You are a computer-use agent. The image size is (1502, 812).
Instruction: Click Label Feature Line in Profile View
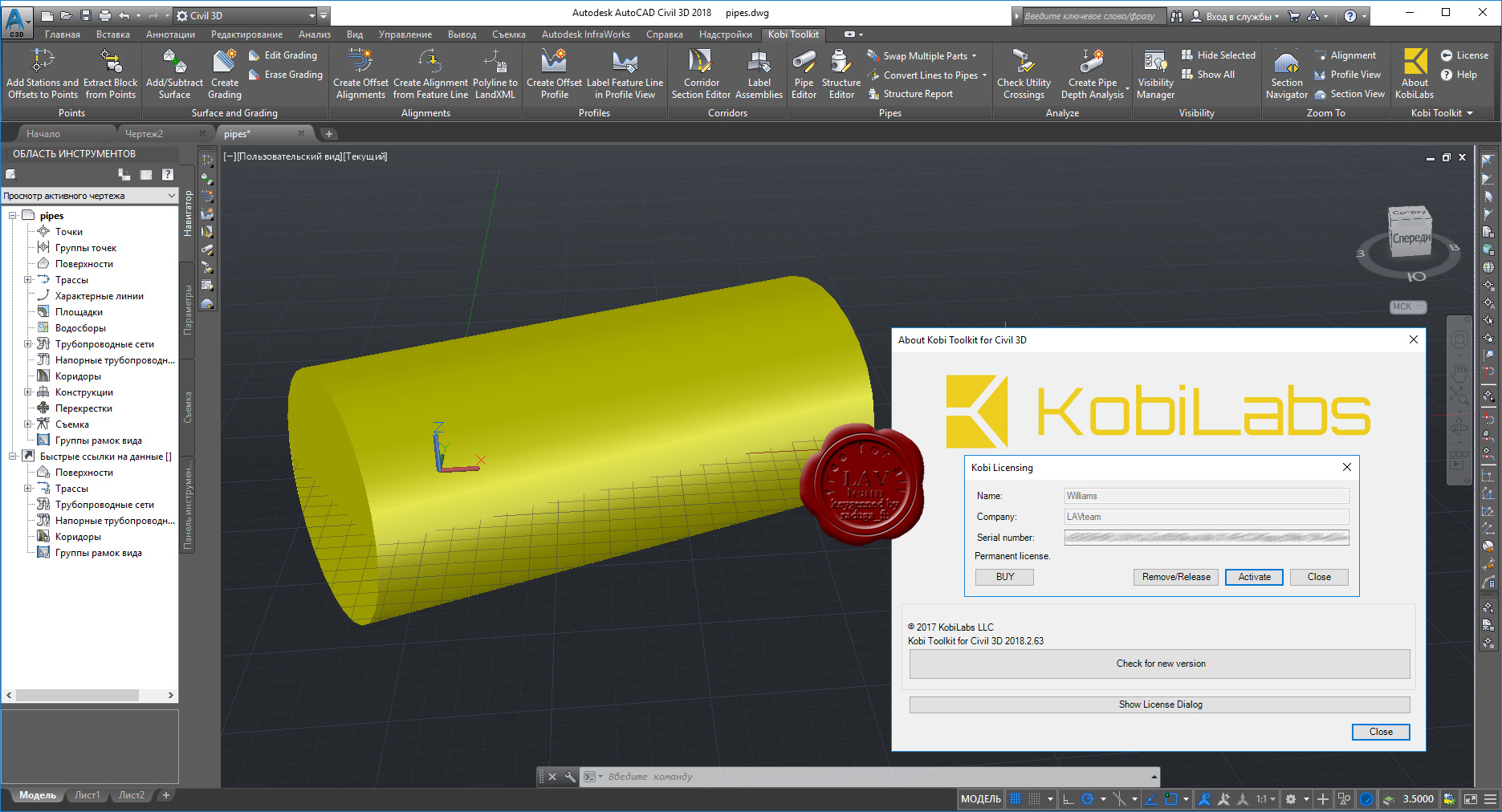[x=625, y=73]
